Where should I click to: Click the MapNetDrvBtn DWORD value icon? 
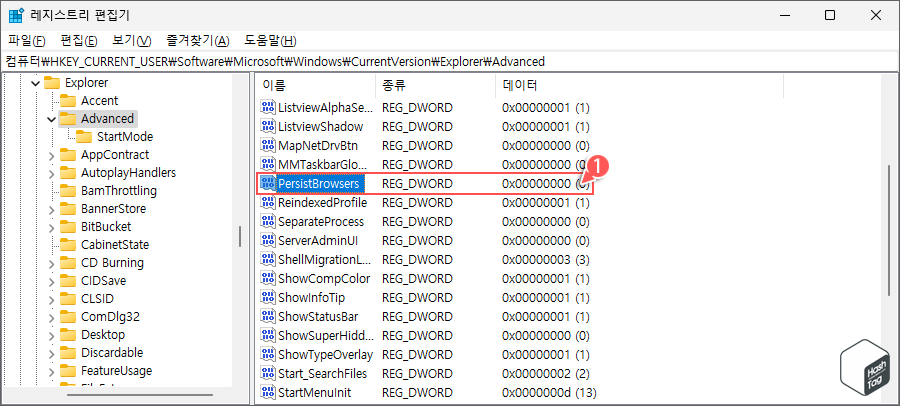click(268, 145)
